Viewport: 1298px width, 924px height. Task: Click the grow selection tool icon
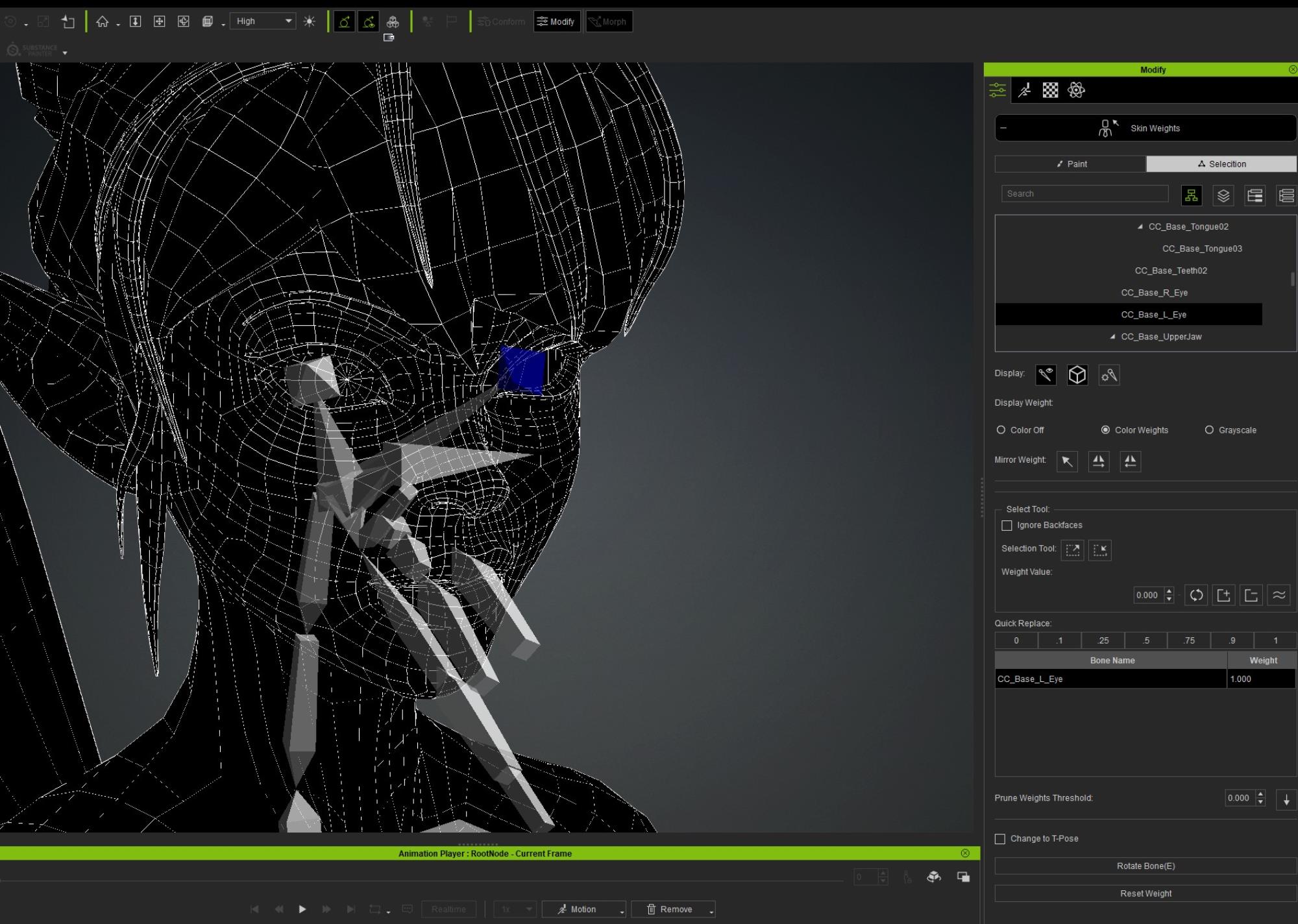(1073, 550)
